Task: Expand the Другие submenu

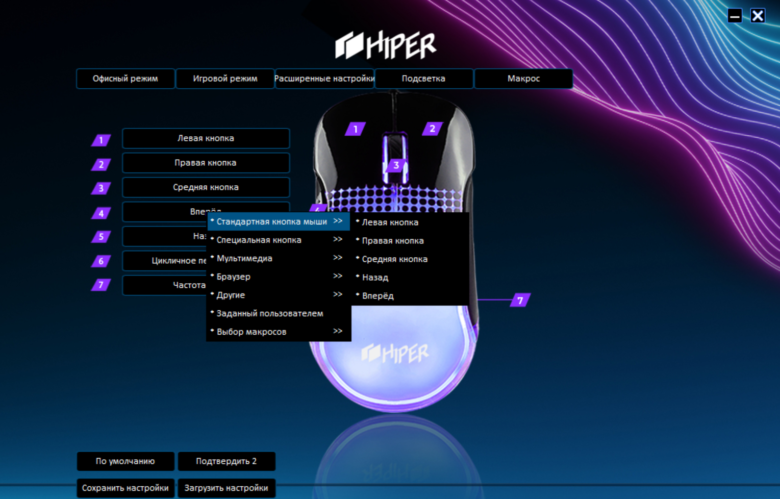Action: click(x=279, y=295)
